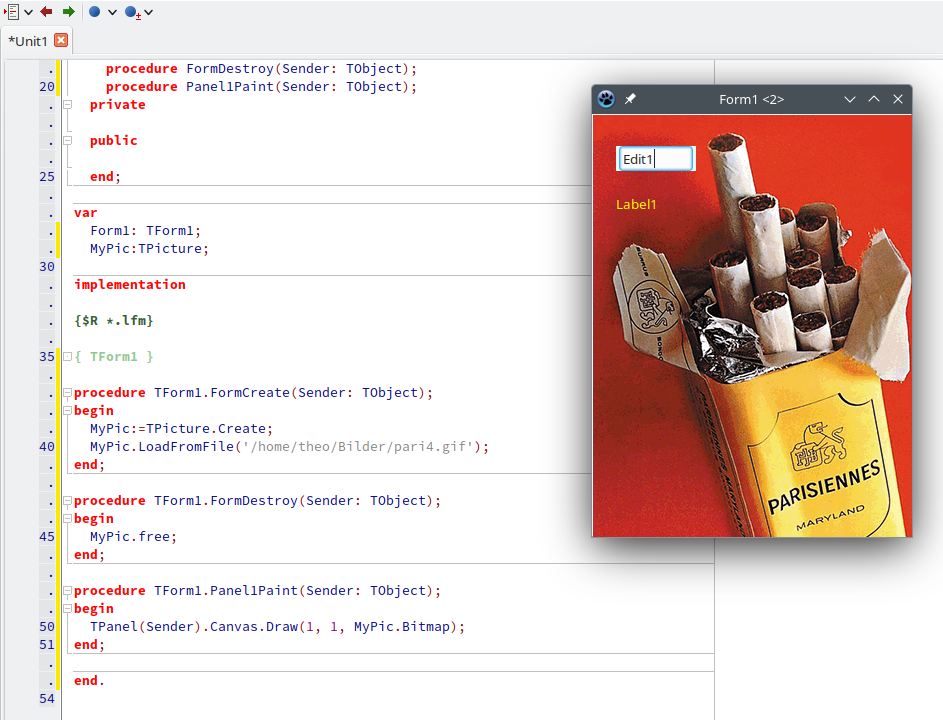Close the *Unit1 tab with red X

click(x=61, y=40)
